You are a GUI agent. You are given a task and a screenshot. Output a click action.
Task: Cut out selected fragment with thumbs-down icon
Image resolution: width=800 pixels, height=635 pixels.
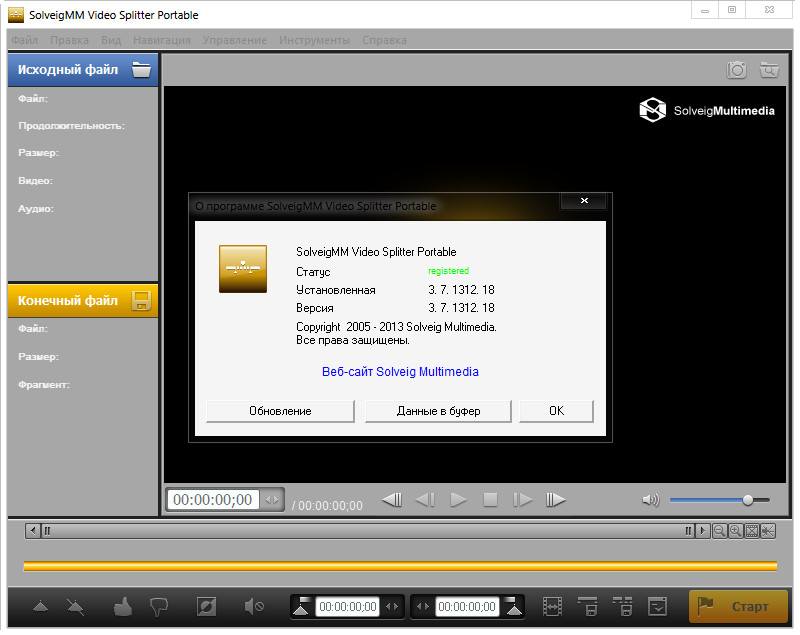coord(159,607)
